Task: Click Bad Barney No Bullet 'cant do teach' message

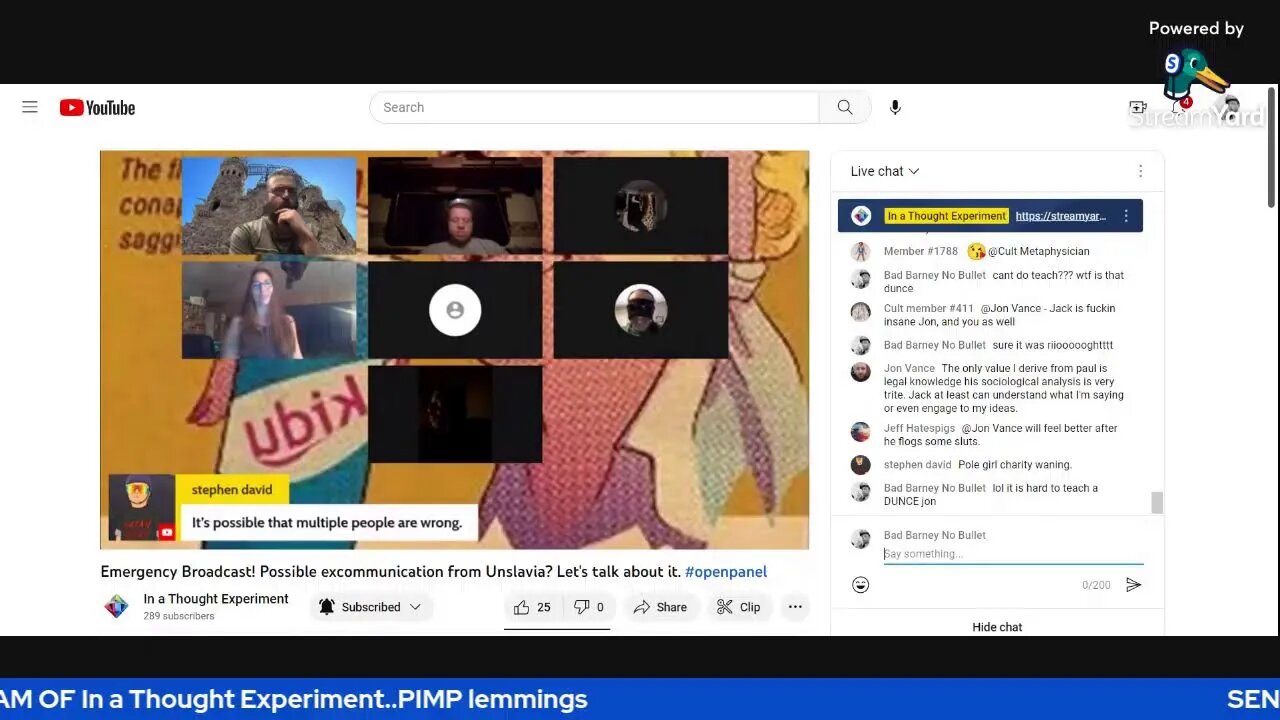Action: click(x=1004, y=282)
